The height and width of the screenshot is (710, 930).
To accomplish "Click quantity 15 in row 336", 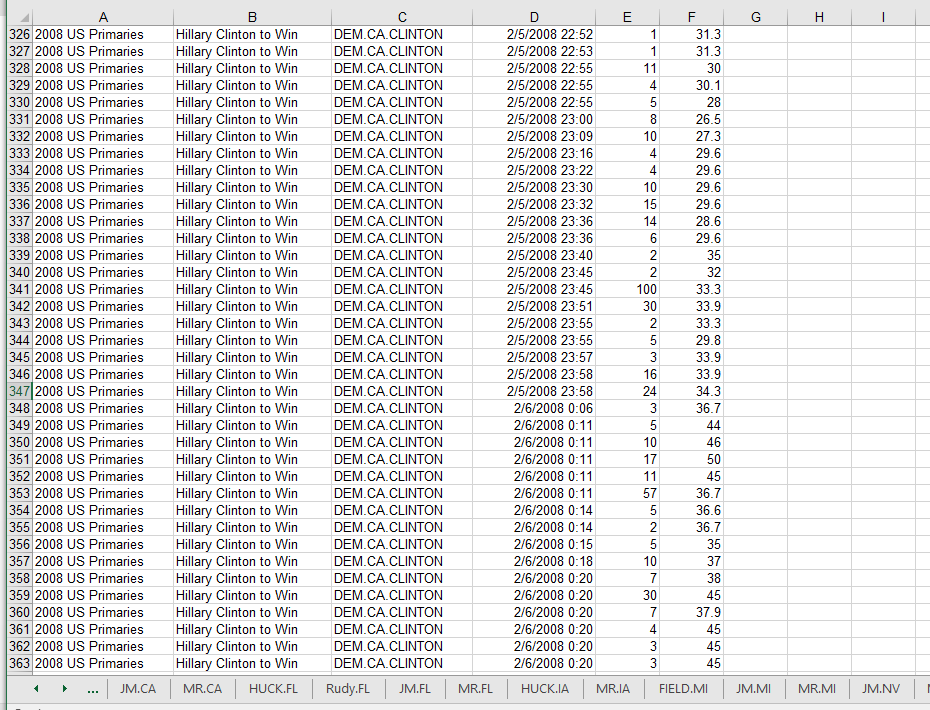I will 627,205.
